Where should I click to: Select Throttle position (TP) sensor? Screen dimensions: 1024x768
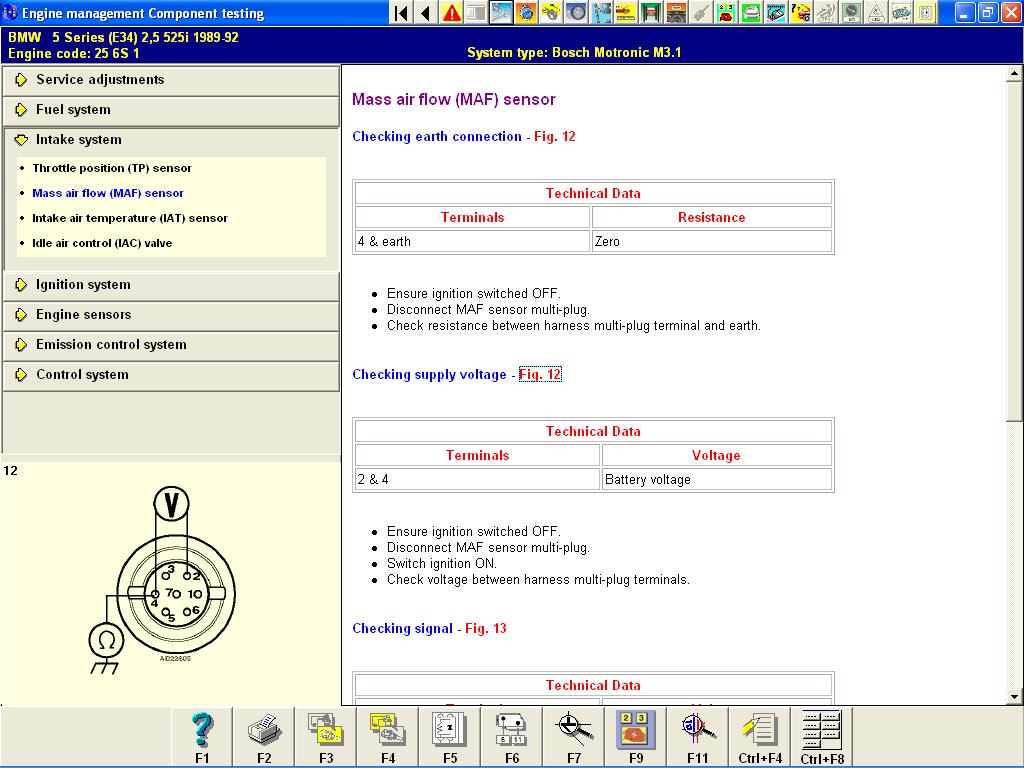click(112, 168)
